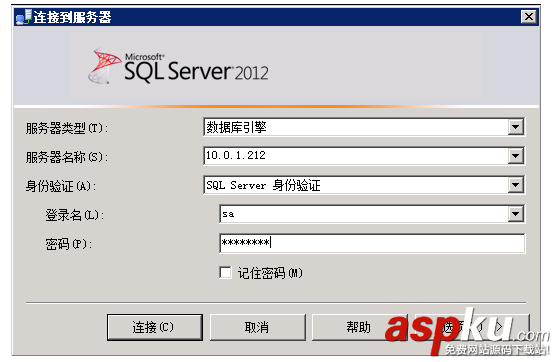555x362 pixels.
Task: Open the authentication dropdown arrow
Action: pyautogui.click(x=515, y=185)
